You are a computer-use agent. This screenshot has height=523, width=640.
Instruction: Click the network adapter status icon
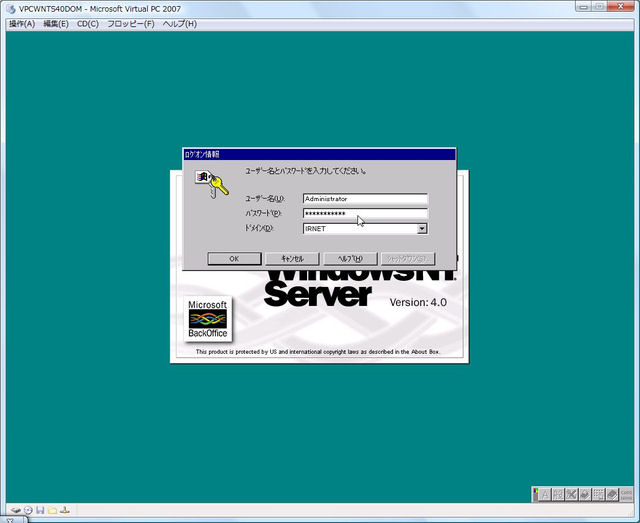tap(65, 510)
